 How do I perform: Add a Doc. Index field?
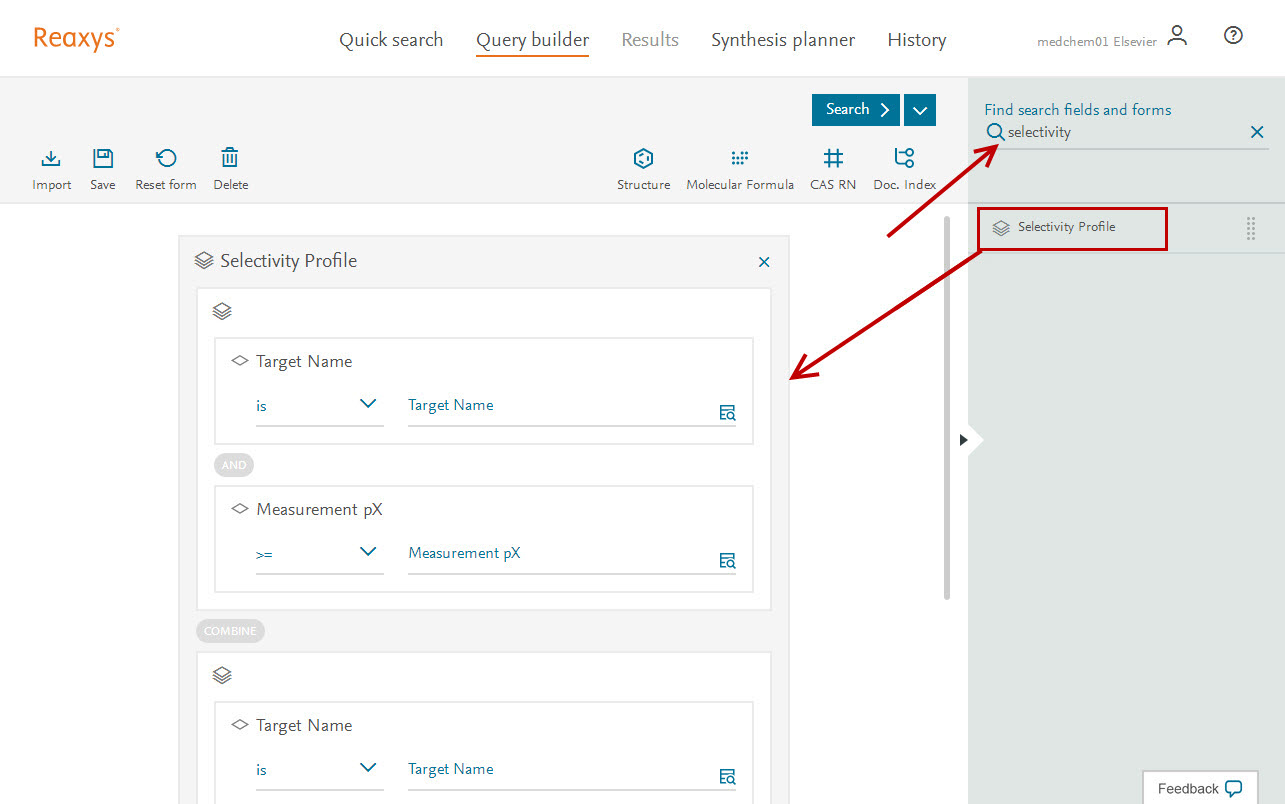tap(904, 159)
